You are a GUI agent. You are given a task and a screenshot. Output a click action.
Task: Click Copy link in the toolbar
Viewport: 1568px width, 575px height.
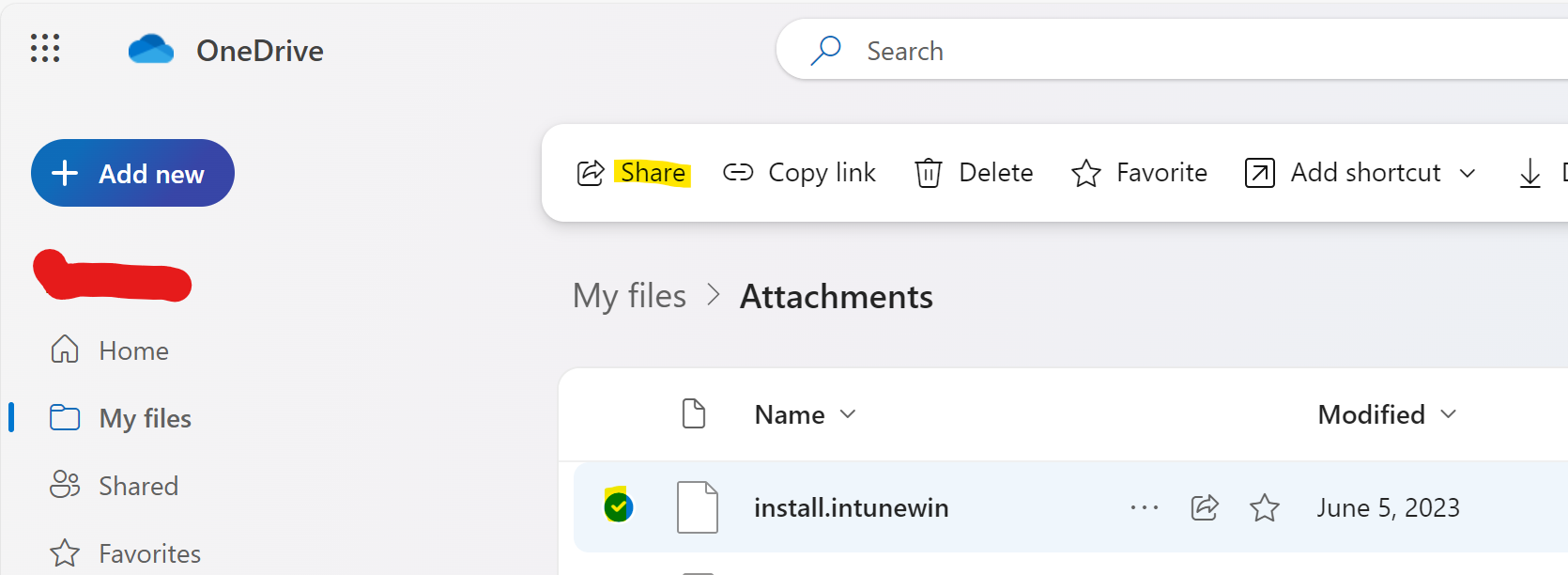(x=799, y=173)
